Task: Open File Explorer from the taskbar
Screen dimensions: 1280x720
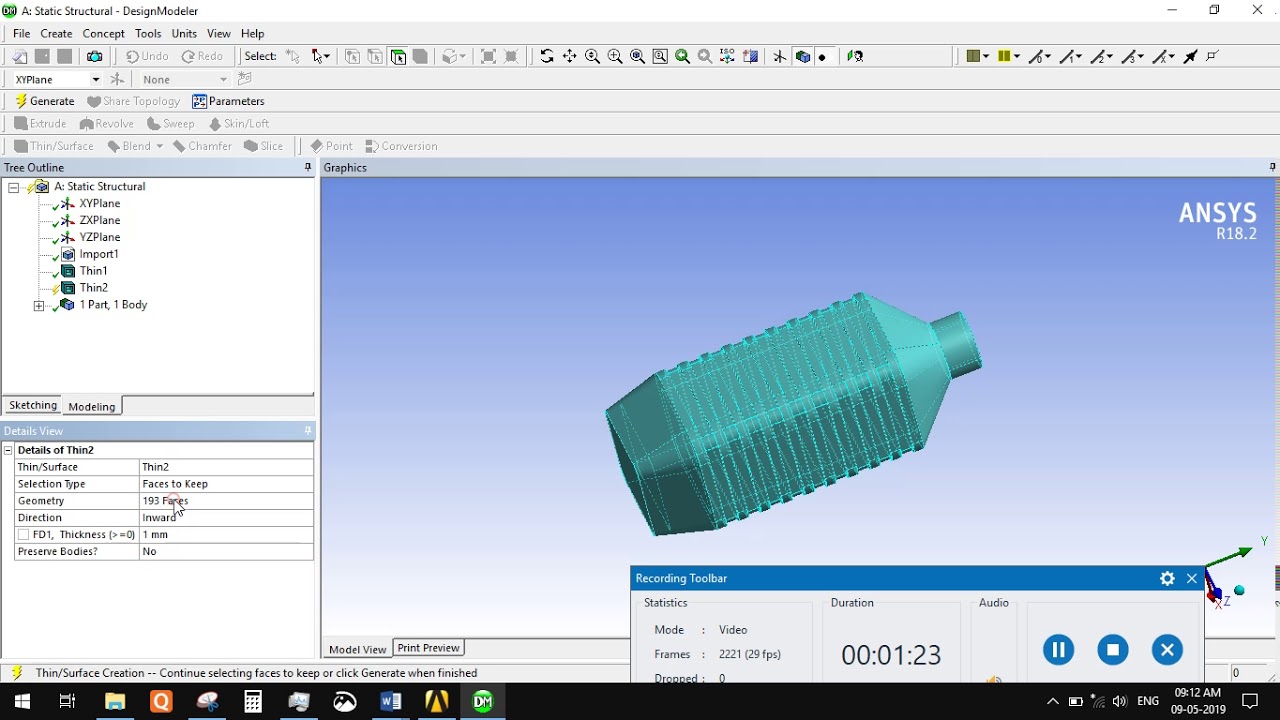Action: pos(115,702)
